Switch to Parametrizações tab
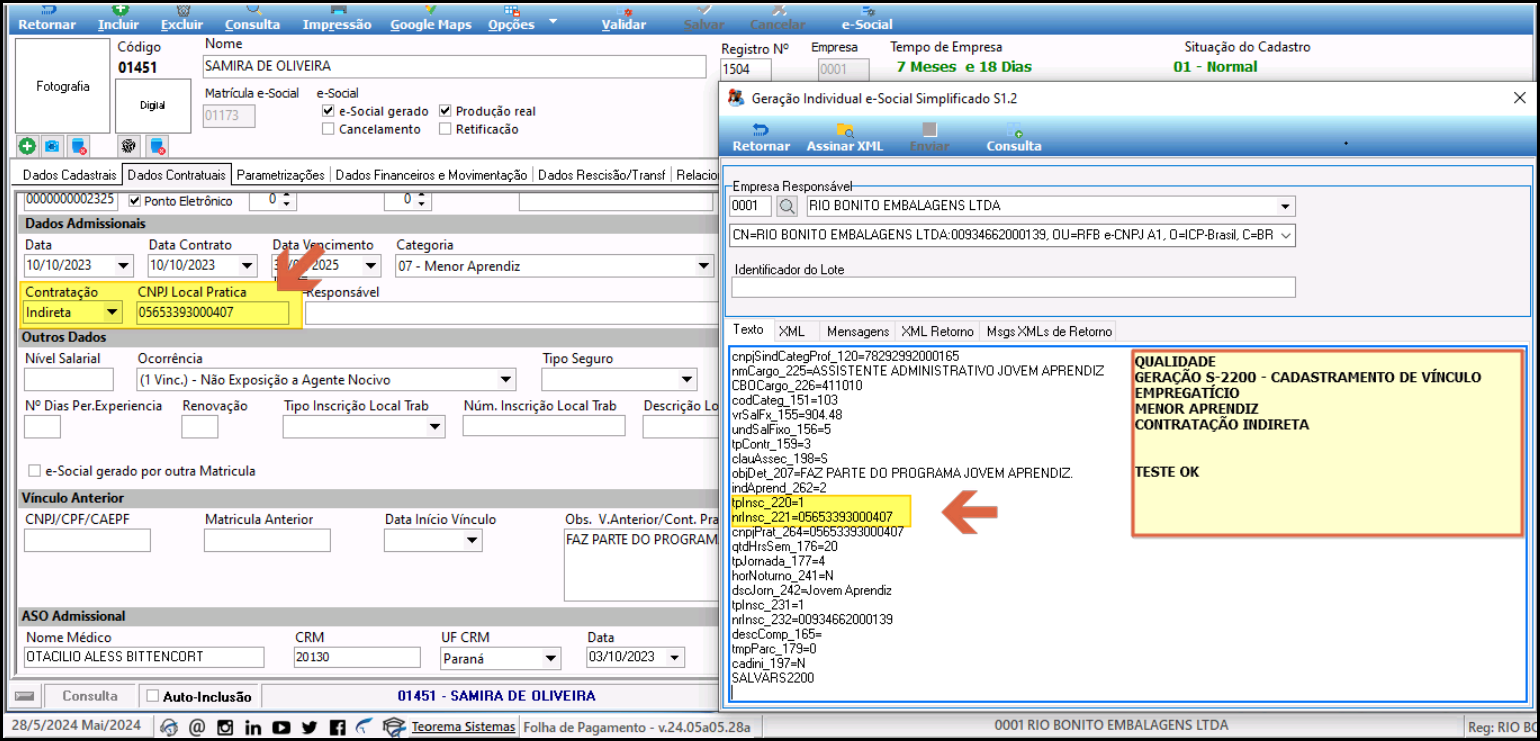This screenshot has height=741, width=1540. (x=281, y=175)
